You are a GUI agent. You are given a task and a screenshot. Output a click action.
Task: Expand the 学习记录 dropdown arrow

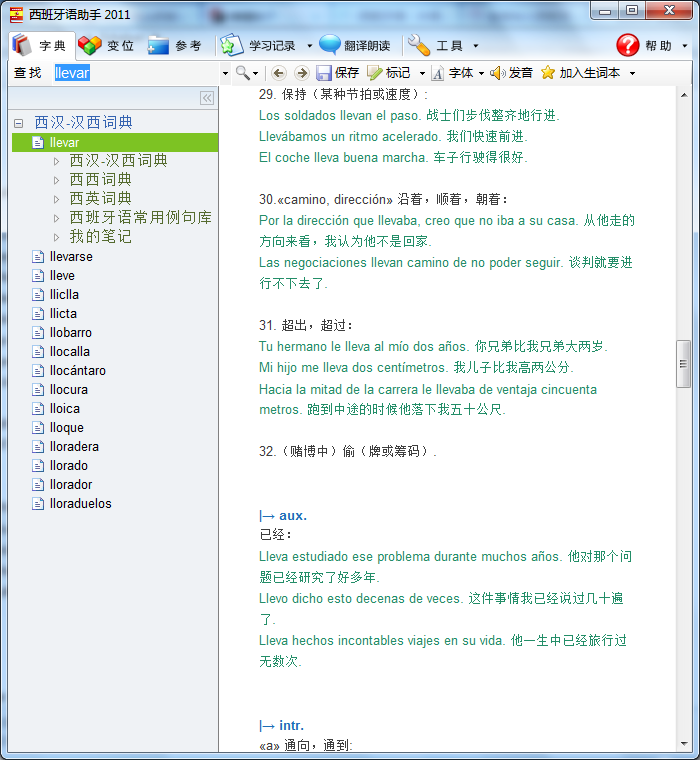[309, 46]
